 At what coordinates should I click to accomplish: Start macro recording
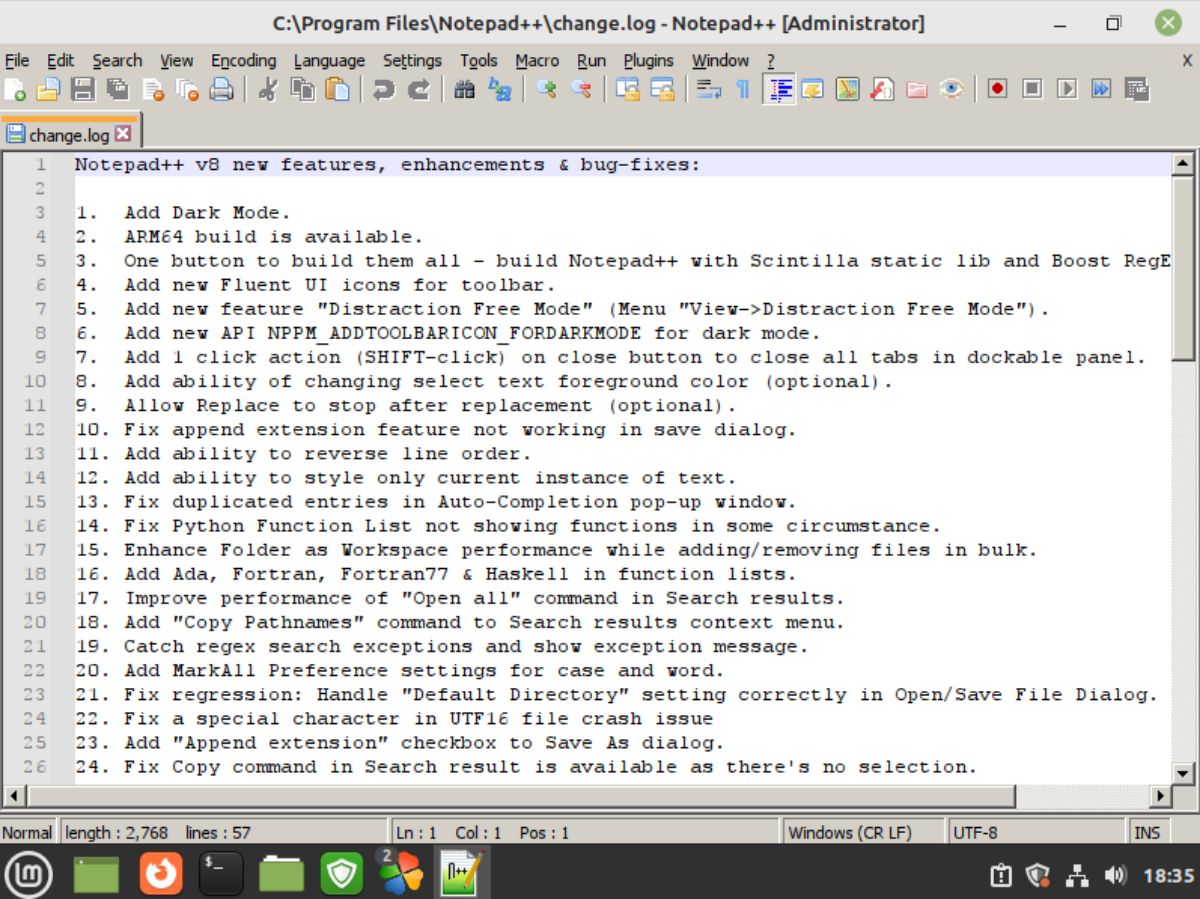997,89
